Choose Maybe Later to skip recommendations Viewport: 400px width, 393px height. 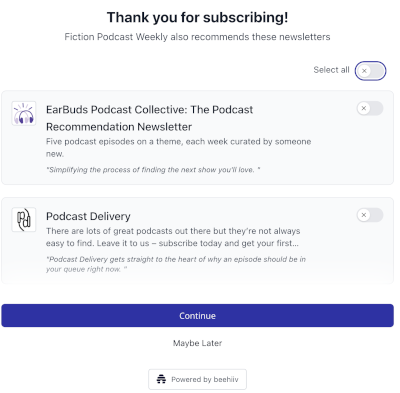(x=197, y=343)
